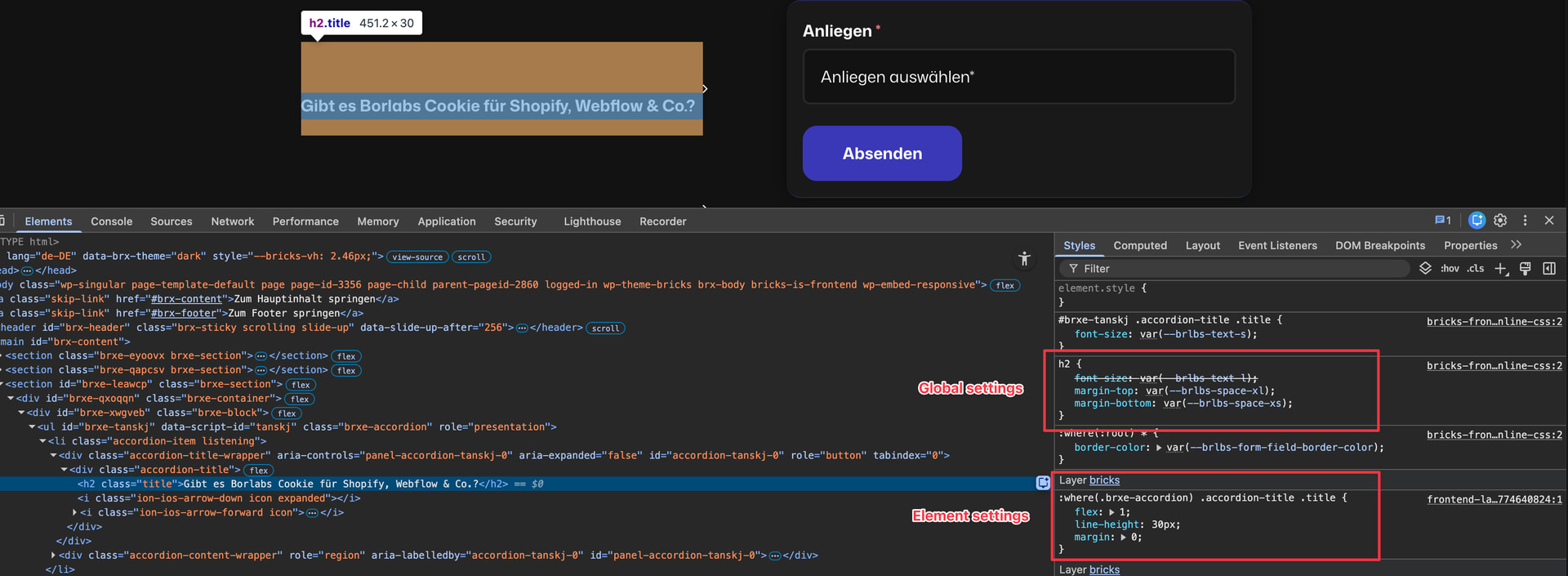Image resolution: width=1568 pixels, height=576 pixels.
Task: Open the Anliegen auswählen dropdown
Action: tap(1018, 77)
